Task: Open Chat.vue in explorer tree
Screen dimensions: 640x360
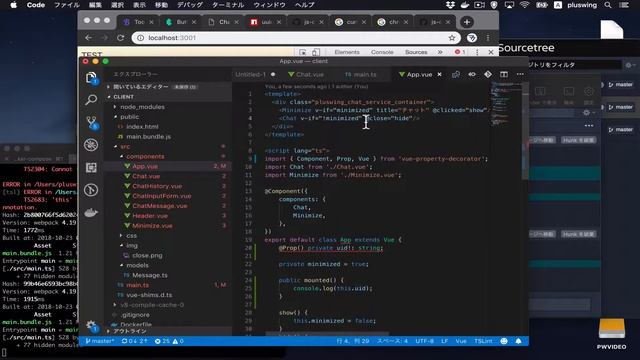Action: (146, 176)
